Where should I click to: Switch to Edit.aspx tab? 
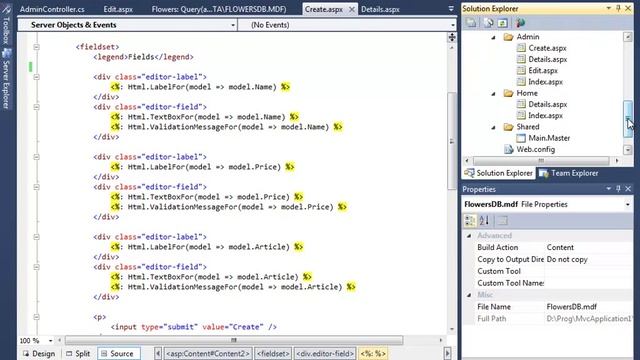(x=118, y=9)
